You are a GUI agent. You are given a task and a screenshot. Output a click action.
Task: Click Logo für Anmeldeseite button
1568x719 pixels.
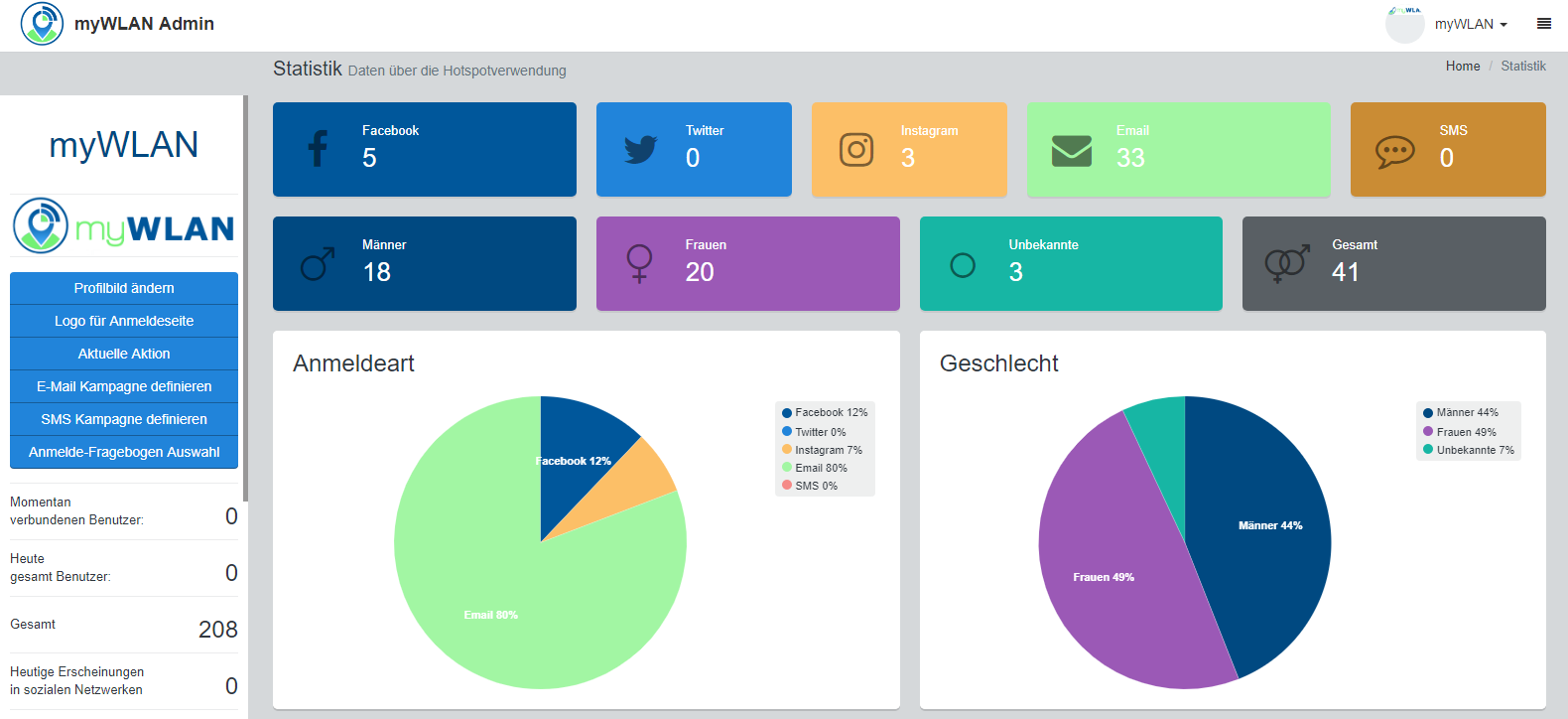124,321
